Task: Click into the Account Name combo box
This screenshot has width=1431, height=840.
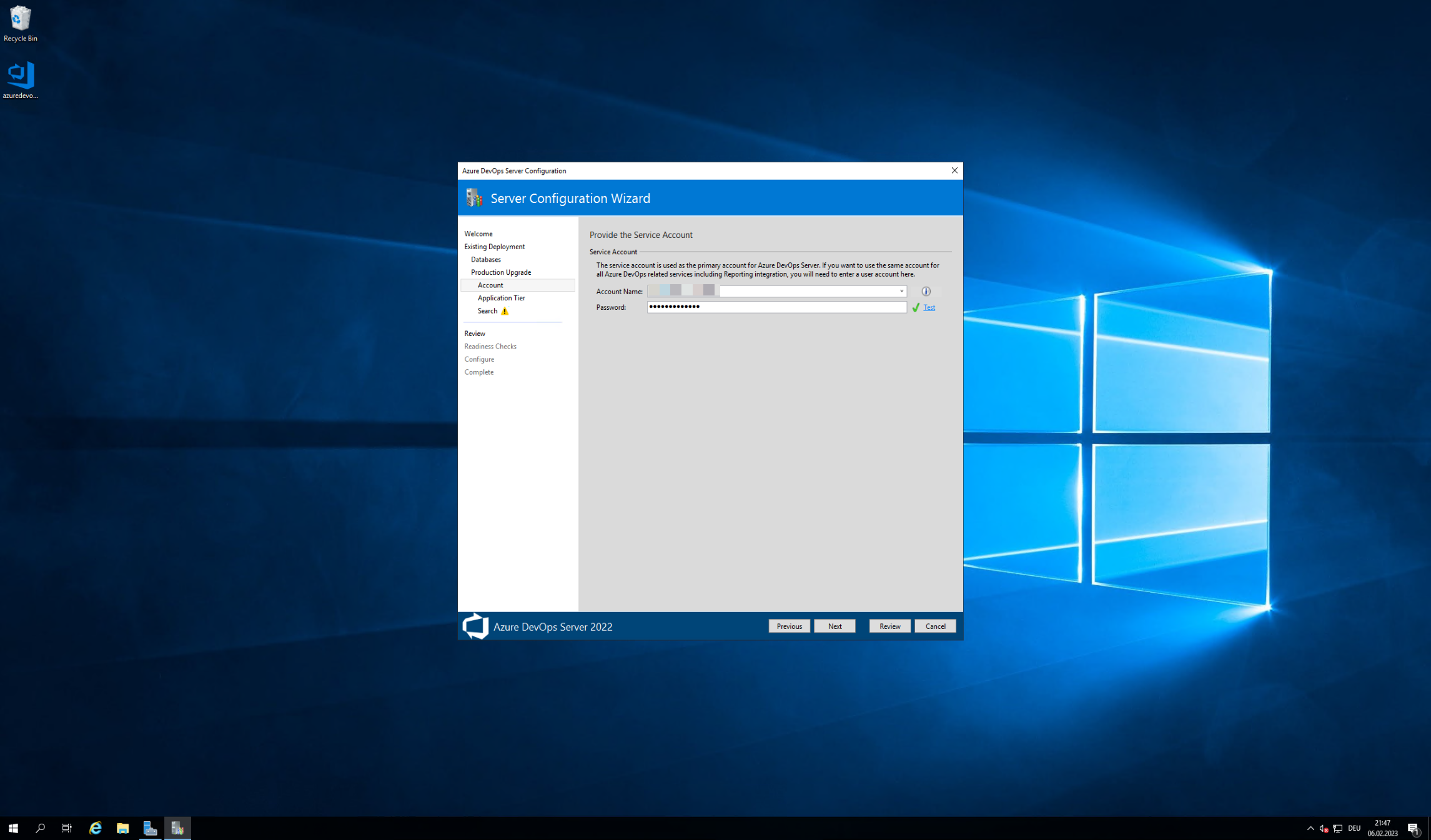Action: click(776, 291)
